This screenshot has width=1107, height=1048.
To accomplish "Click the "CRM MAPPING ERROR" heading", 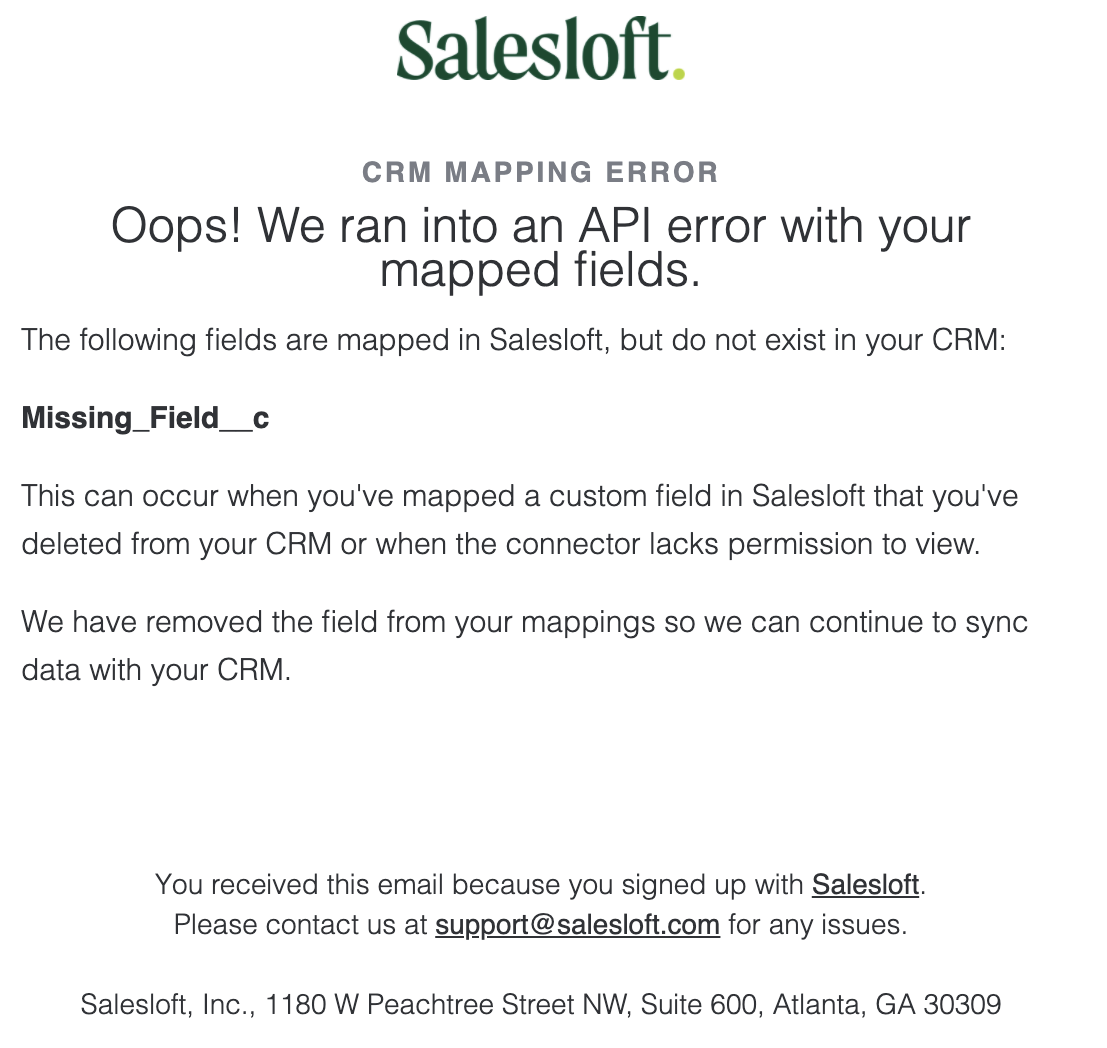I will pos(540,172).
